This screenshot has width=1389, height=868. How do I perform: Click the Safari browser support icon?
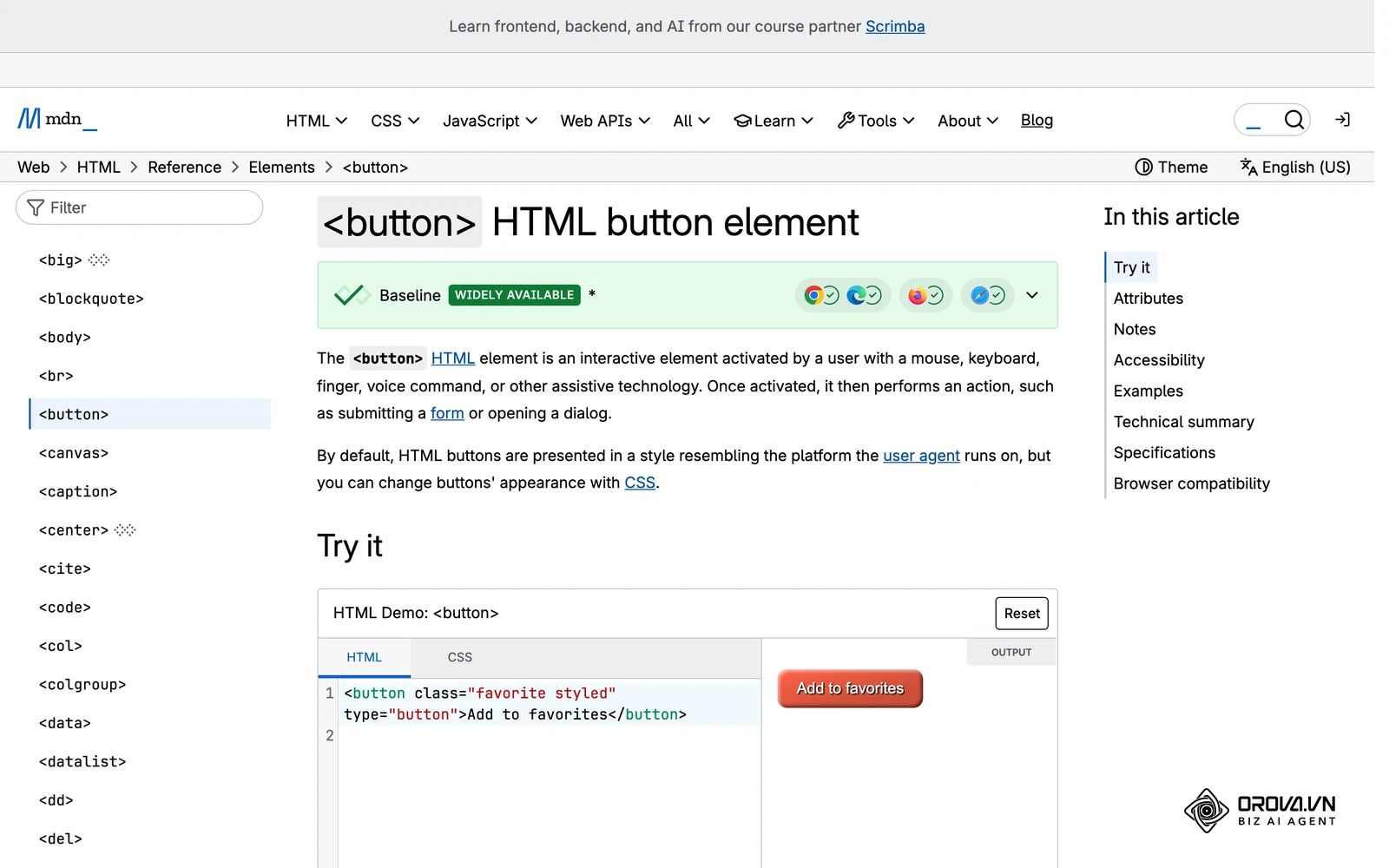click(979, 295)
